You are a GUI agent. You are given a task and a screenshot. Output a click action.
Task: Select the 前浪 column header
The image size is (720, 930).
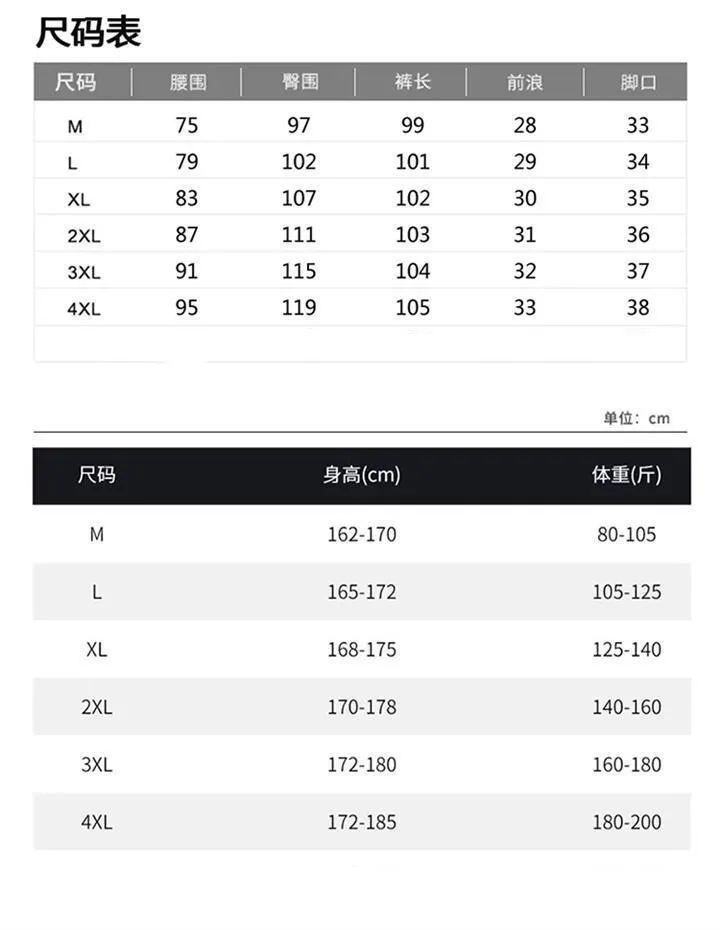coord(525,82)
